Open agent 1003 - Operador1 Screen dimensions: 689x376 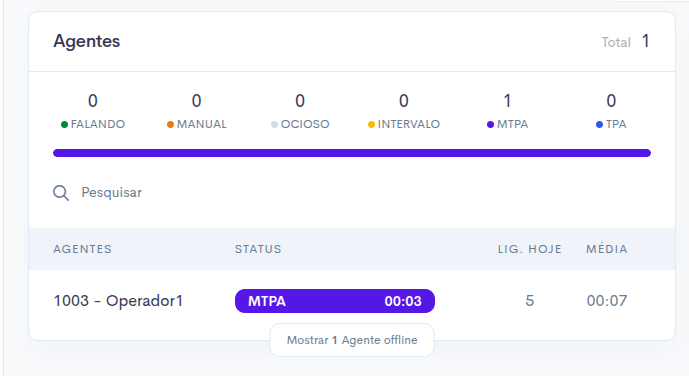[x=118, y=301]
